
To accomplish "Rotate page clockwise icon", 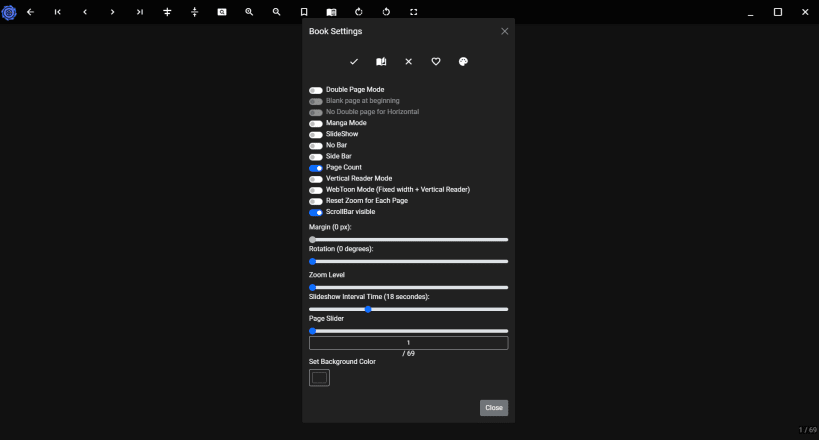I will [x=359, y=12].
